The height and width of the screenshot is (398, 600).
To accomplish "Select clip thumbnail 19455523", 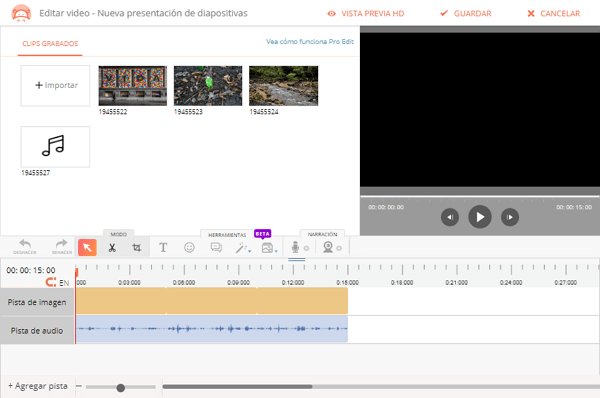I will pyautogui.click(x=208, y=86).
